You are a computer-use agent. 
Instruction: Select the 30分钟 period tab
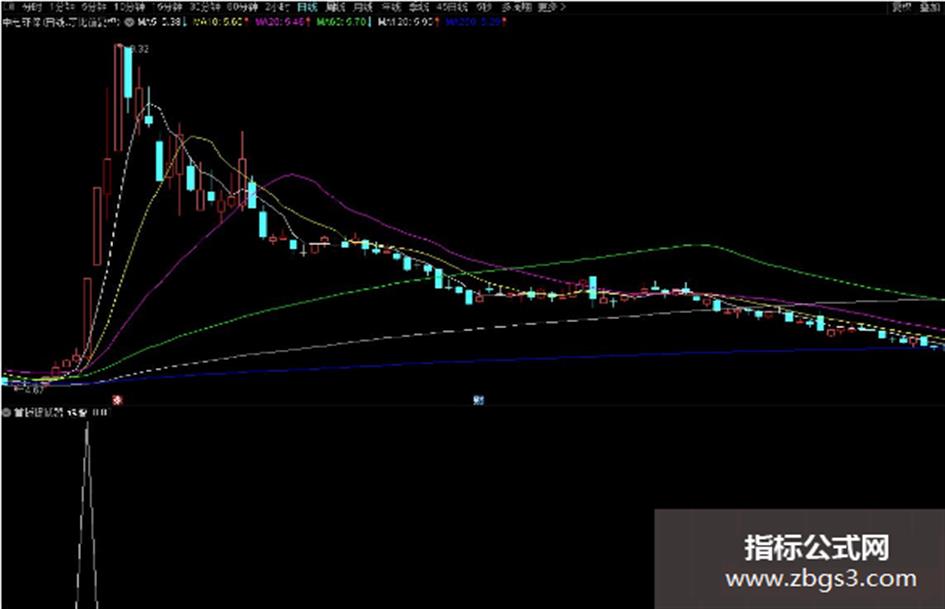[204, 7]
